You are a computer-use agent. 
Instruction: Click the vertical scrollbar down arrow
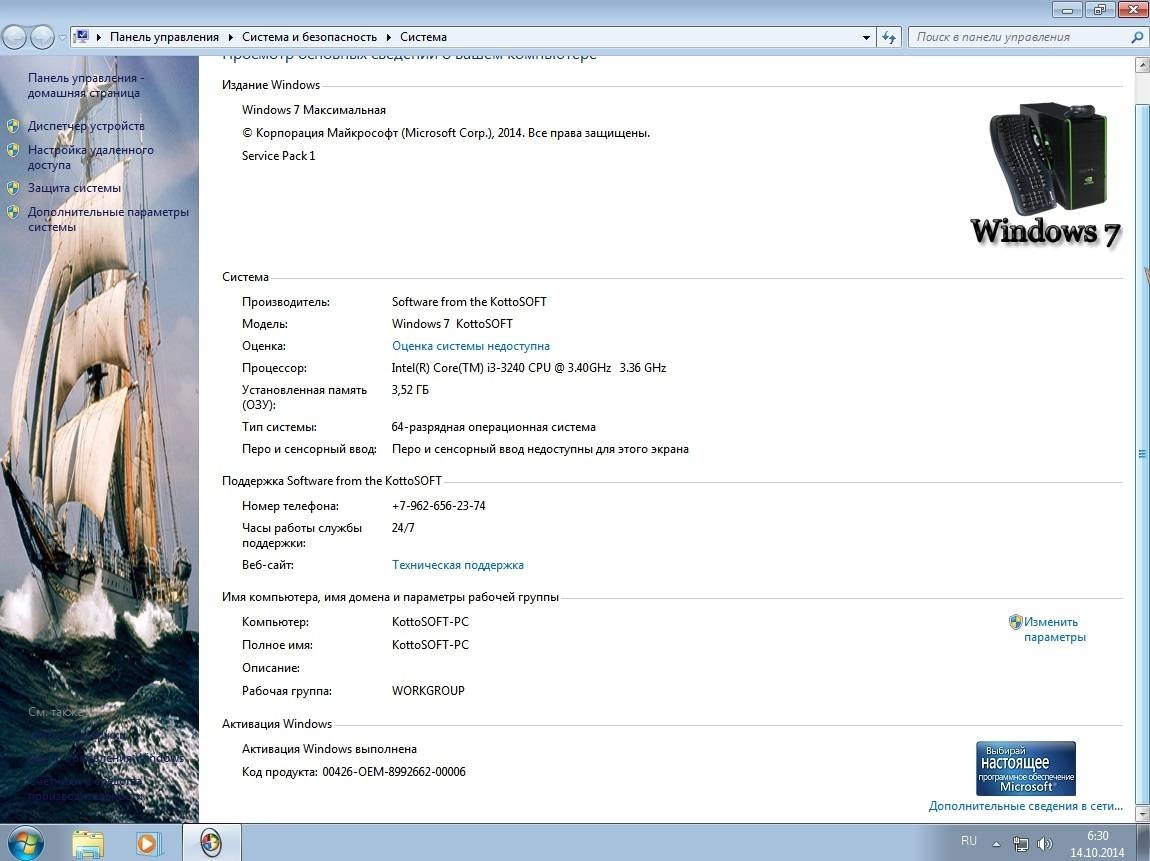click(x=1142, y=814)
